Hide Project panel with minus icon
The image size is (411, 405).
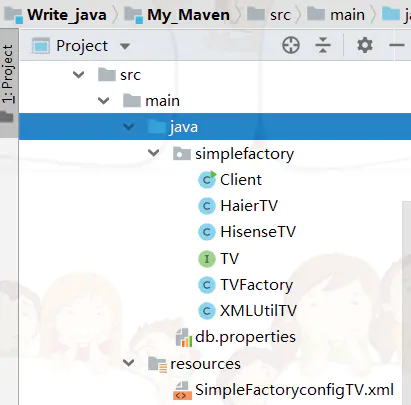(397, 45)
